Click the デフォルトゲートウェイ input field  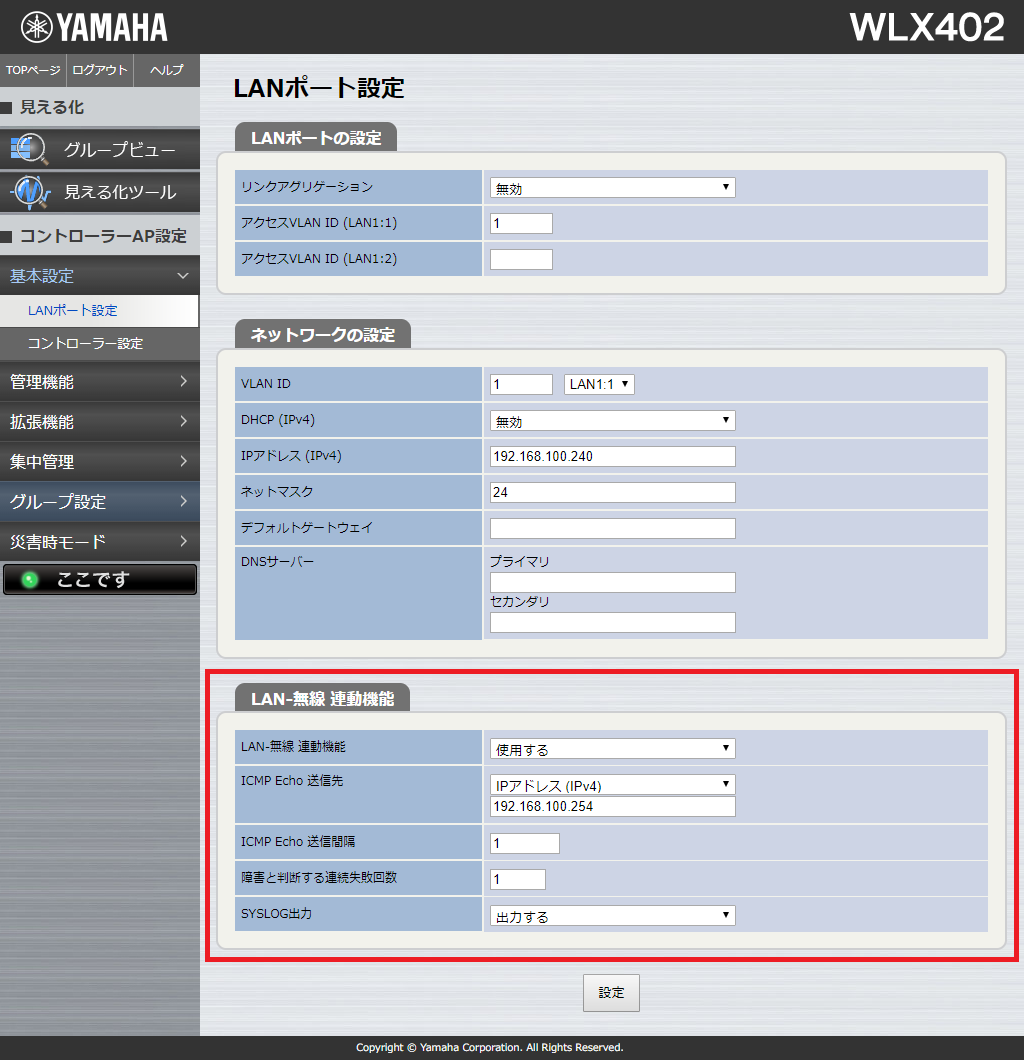(x=612, y=529)
